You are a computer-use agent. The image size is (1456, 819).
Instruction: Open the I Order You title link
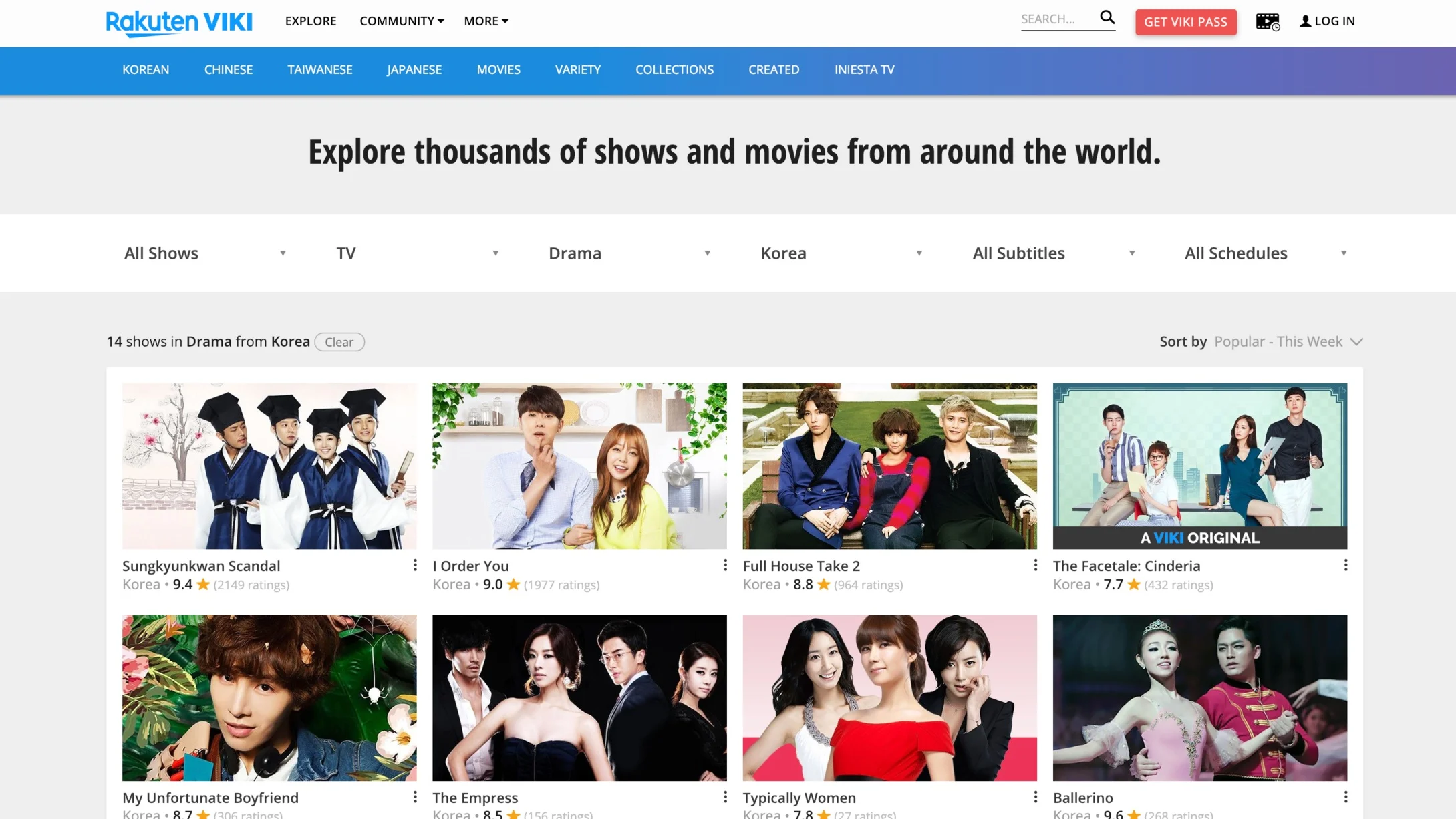coord(470,566)
